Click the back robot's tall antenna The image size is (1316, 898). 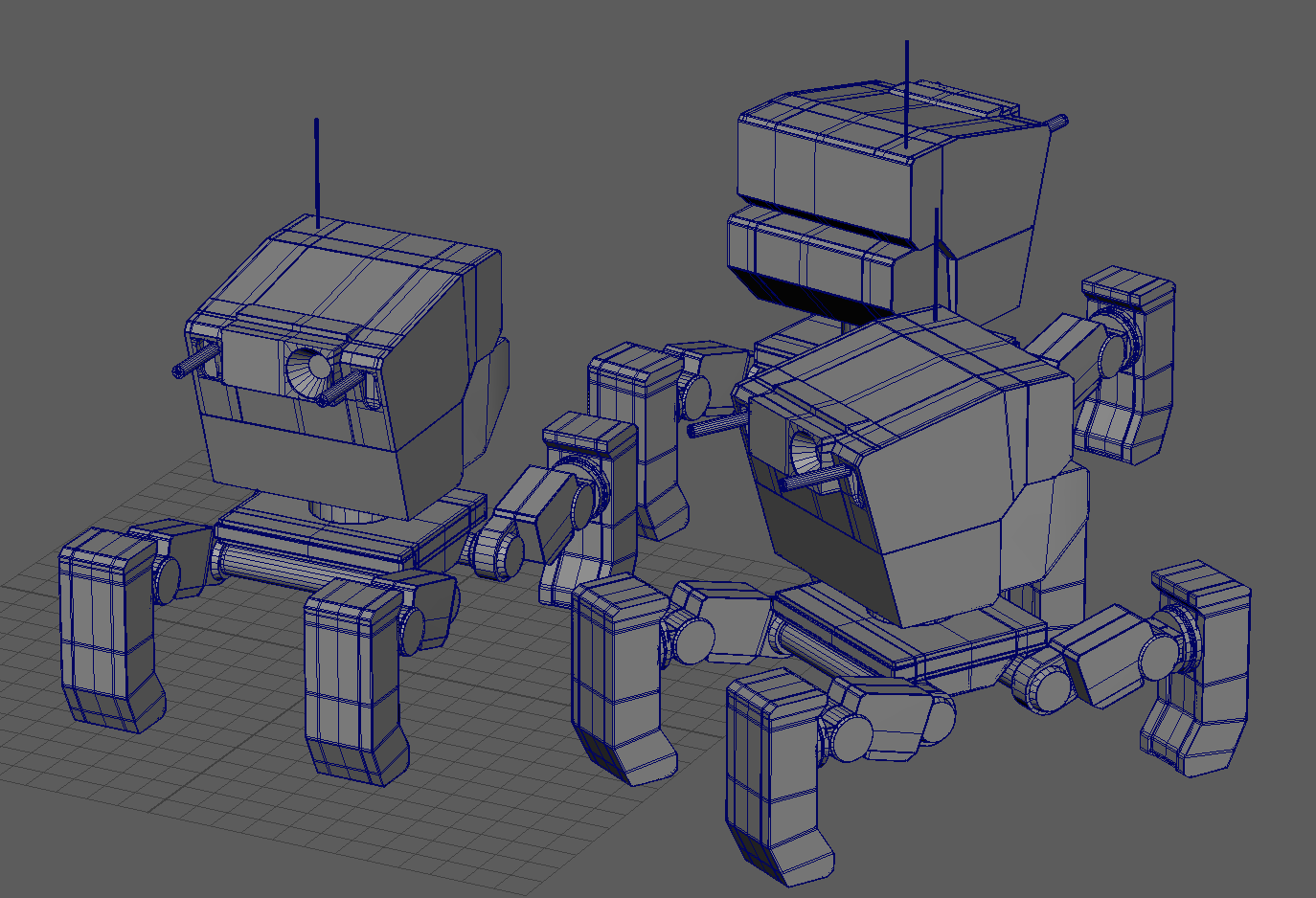coord(907,94)
